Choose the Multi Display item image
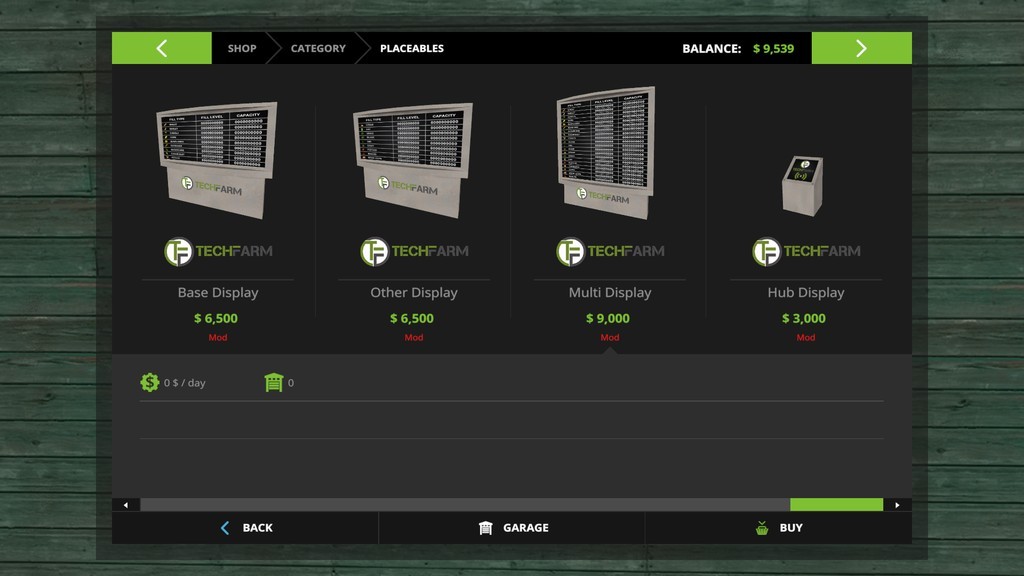Image resolution: width=1024 pixels, height=576 pixels. (x=606, y=152)
